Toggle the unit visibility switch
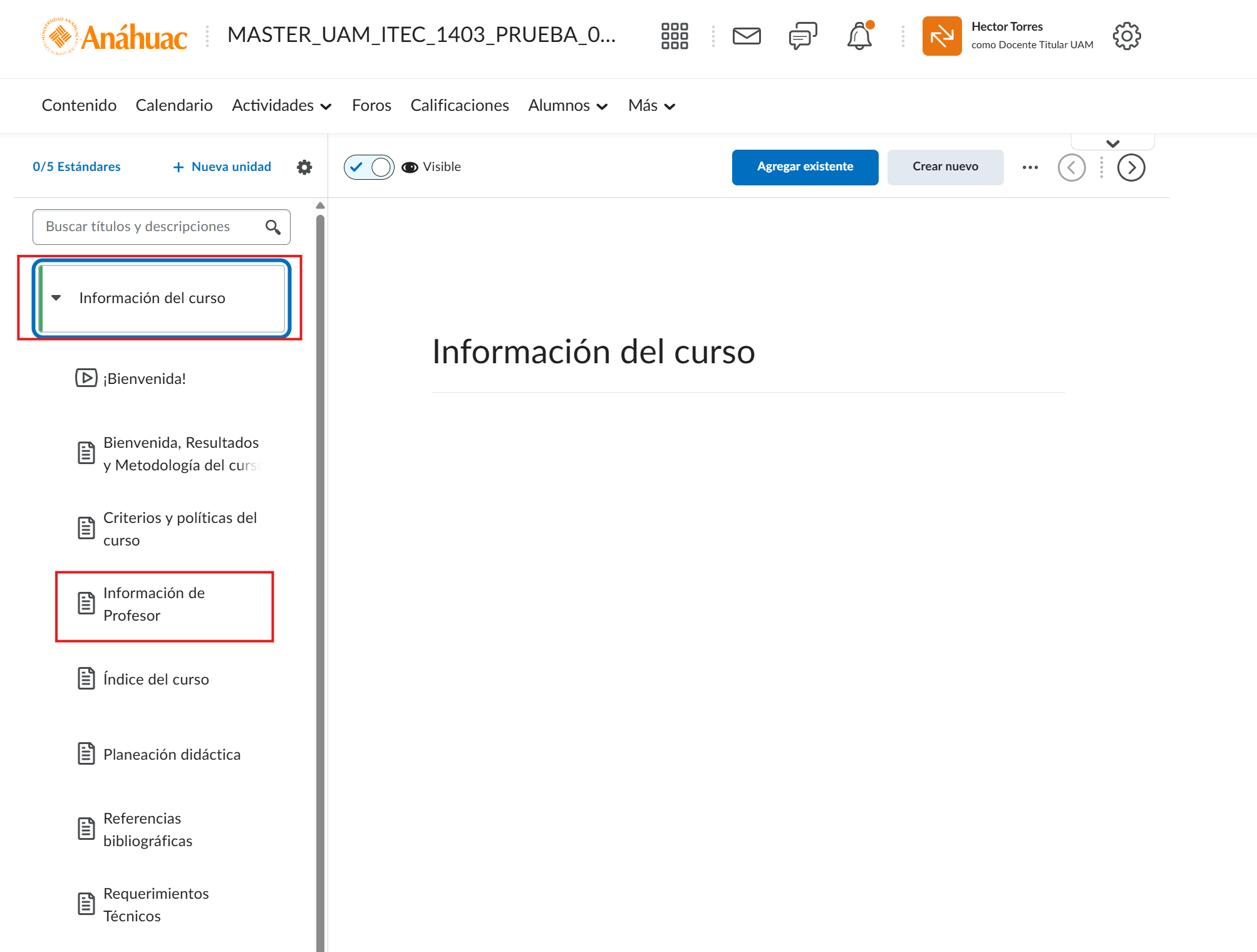 click(x=369, y=167)
